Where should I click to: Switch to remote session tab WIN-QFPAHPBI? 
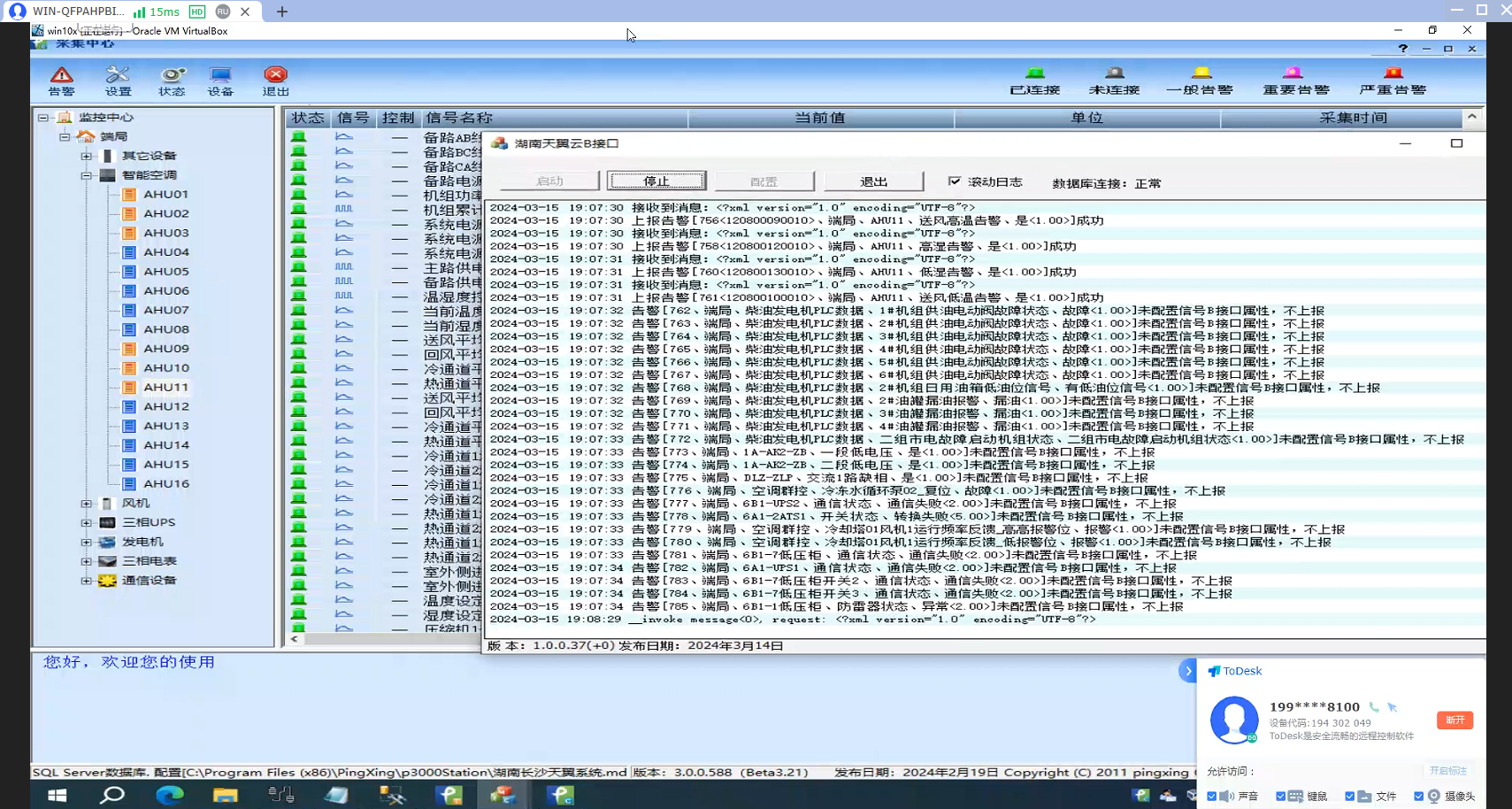[x=131, y=12]
